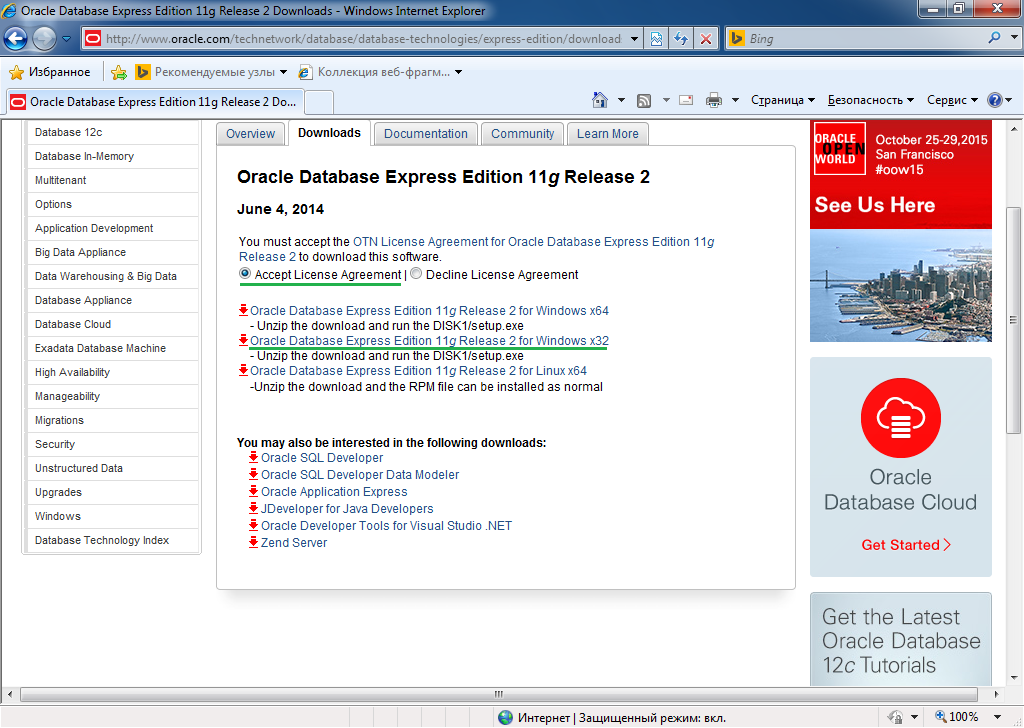
Task: Open the Zend Server link
Action: tap(294, 543)
